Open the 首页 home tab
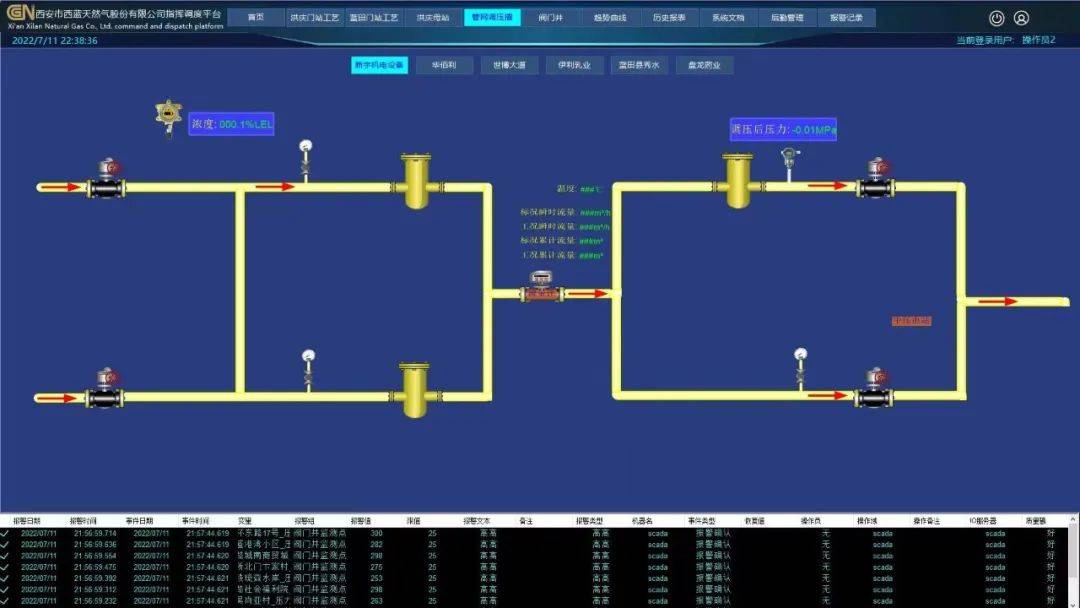Viewport: 1080px width, 608px height. click(x=256, y=17)
